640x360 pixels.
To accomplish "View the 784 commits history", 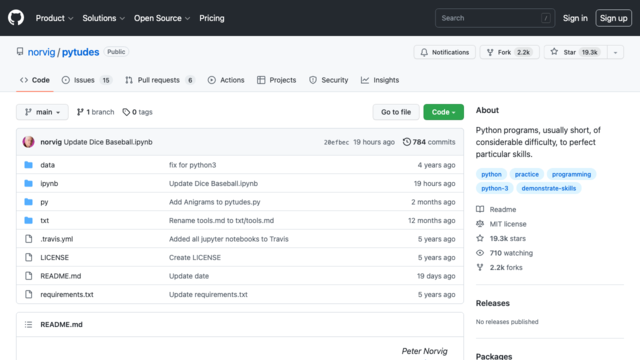I will tap(429, 142).
